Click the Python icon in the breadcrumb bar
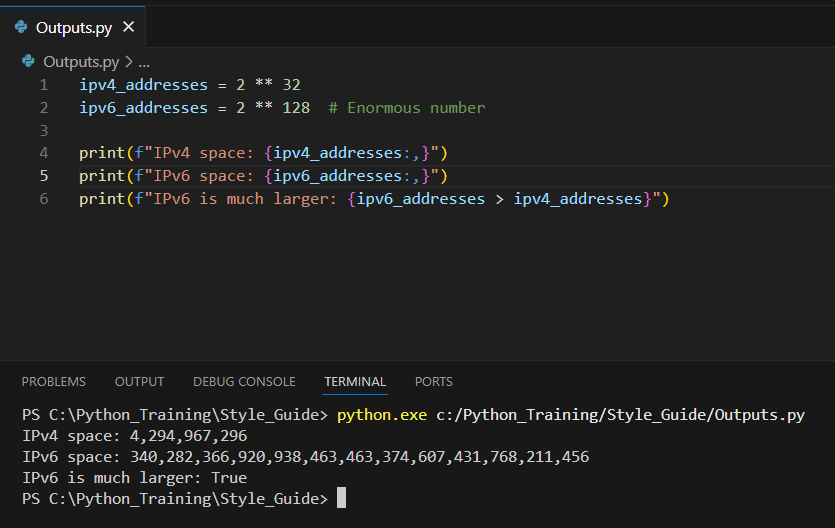The width and height of the screenshot is (835, 528). tap(28, 61)
